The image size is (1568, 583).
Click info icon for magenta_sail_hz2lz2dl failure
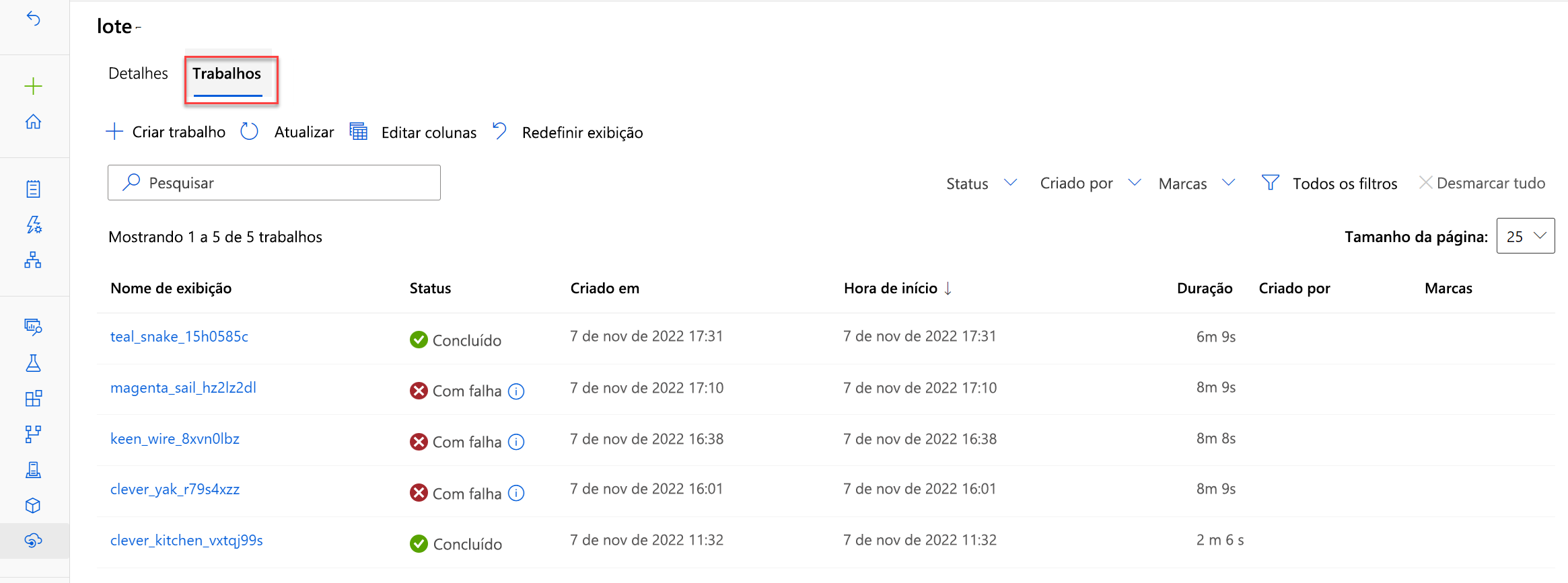(516, 391)
